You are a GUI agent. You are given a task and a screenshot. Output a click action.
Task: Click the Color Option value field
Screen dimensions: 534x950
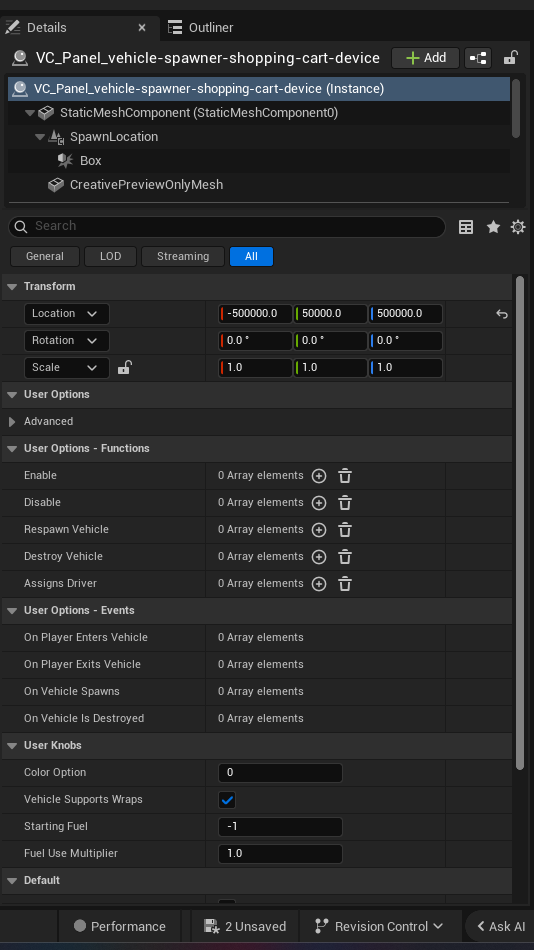tap(280, 772)
